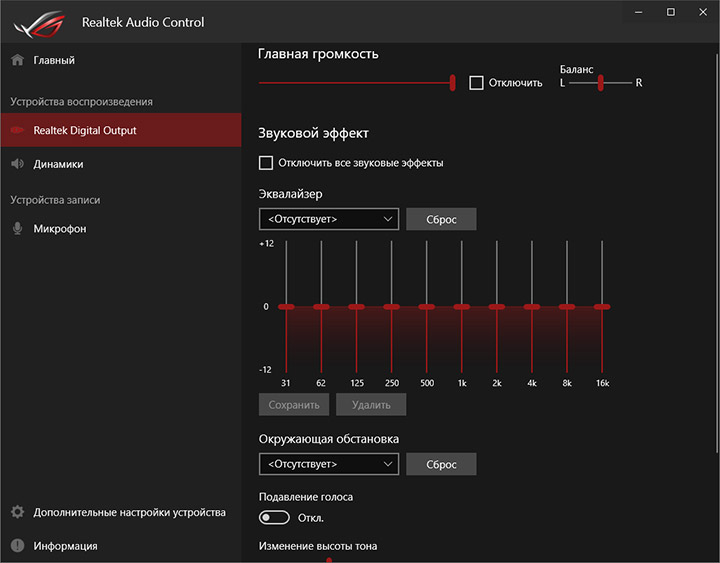Toggle the Подавление голоса switch

tap(273, 518)
